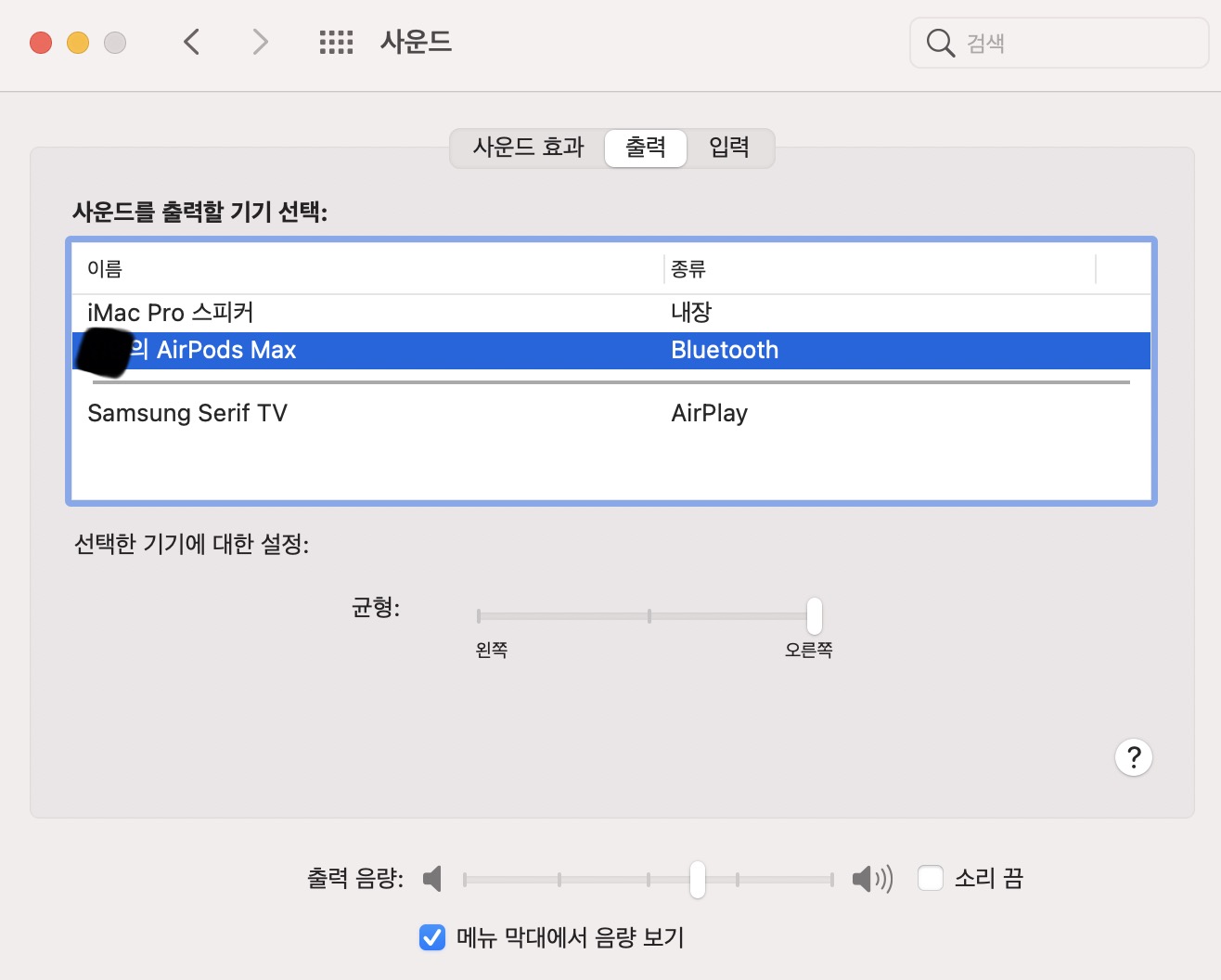Screen dimensions: 1221x980
Task: Open help with the question mark button
Action: click(x=1133, y=757)
